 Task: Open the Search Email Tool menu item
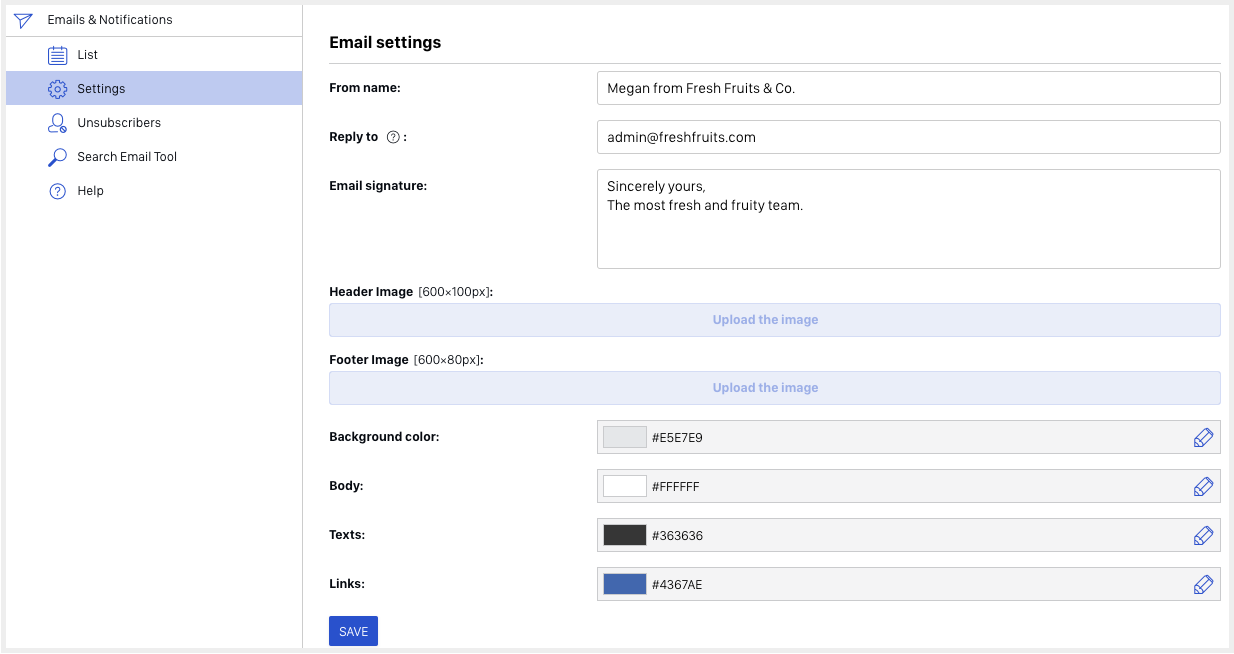click(x=127, y=157)
